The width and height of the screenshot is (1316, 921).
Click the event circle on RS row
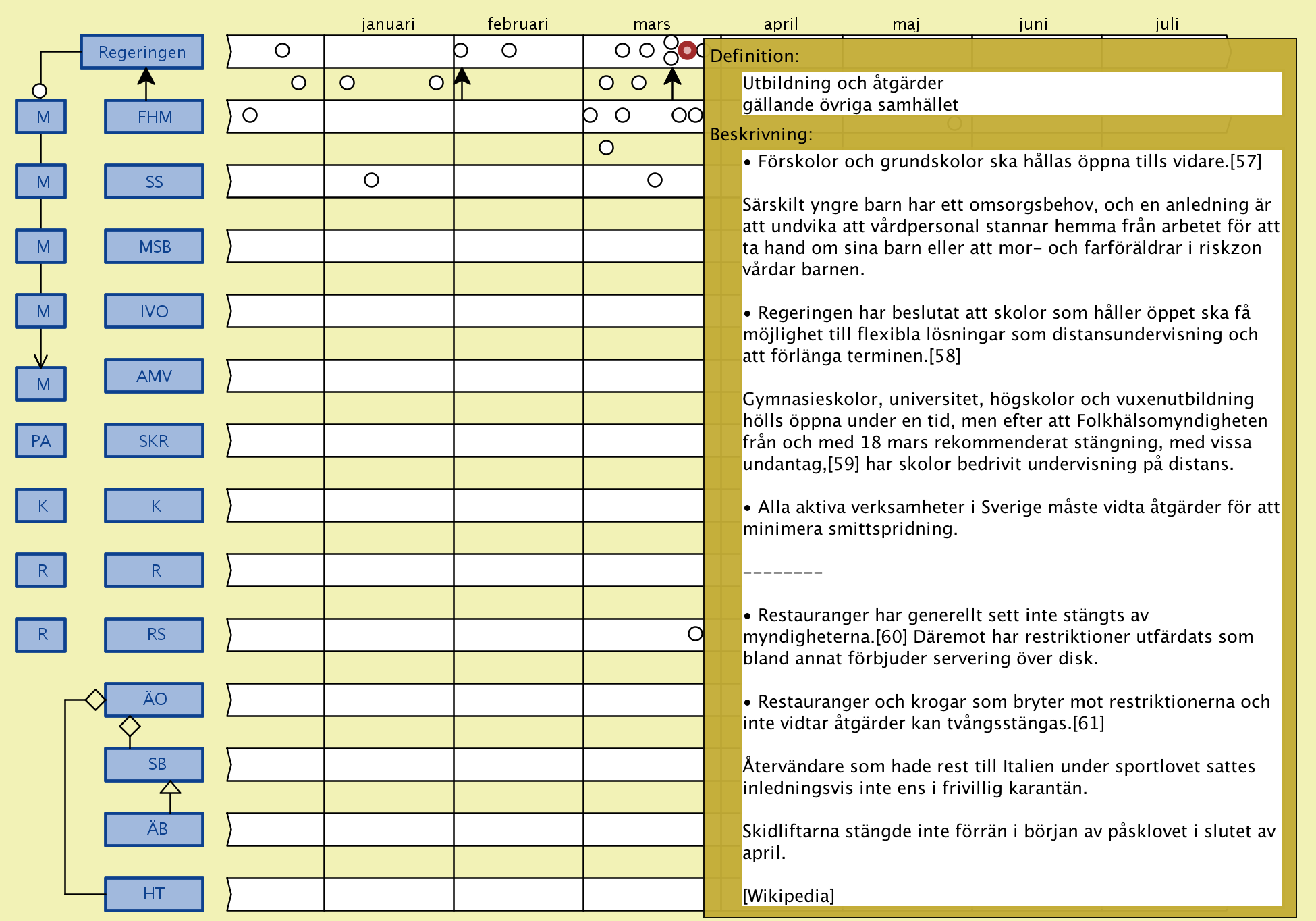point(695,634)
